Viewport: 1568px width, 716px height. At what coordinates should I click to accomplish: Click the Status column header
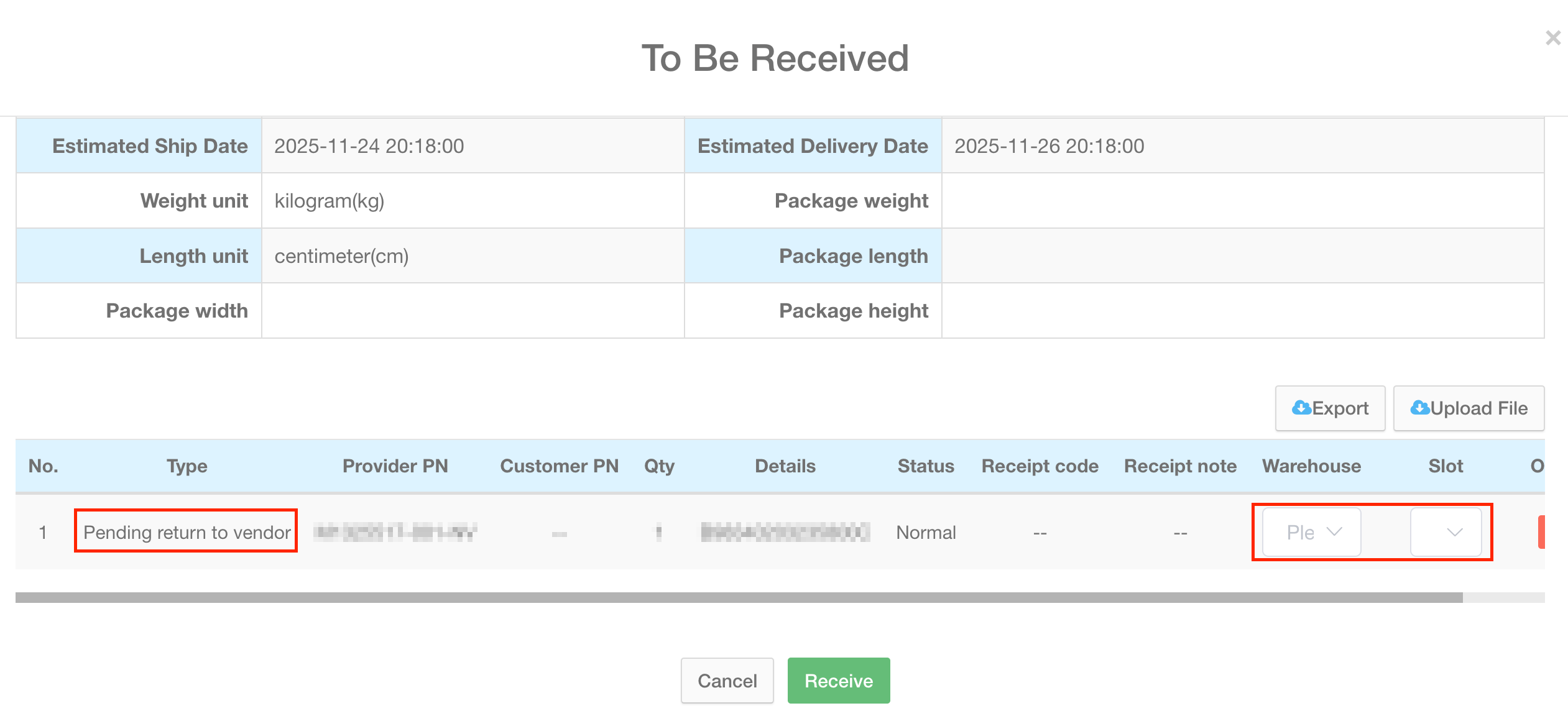coord(925,466)
